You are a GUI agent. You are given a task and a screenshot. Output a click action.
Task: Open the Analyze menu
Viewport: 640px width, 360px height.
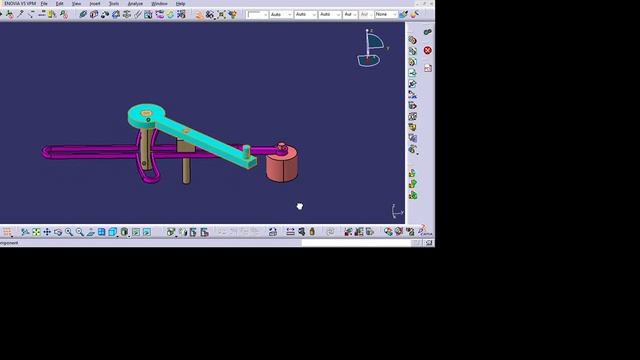(135, 4)
